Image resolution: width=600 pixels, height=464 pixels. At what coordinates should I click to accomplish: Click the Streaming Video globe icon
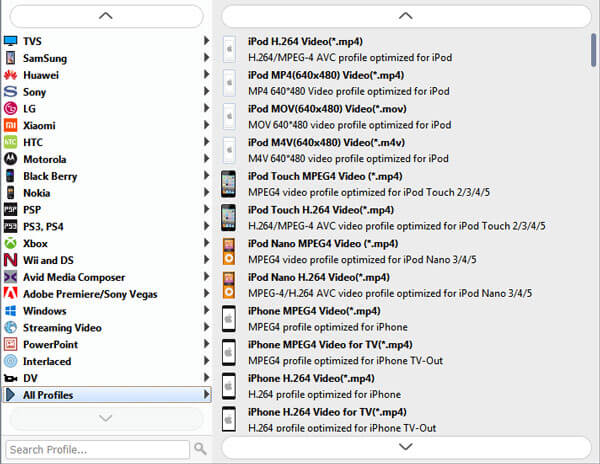coord(10,327)
